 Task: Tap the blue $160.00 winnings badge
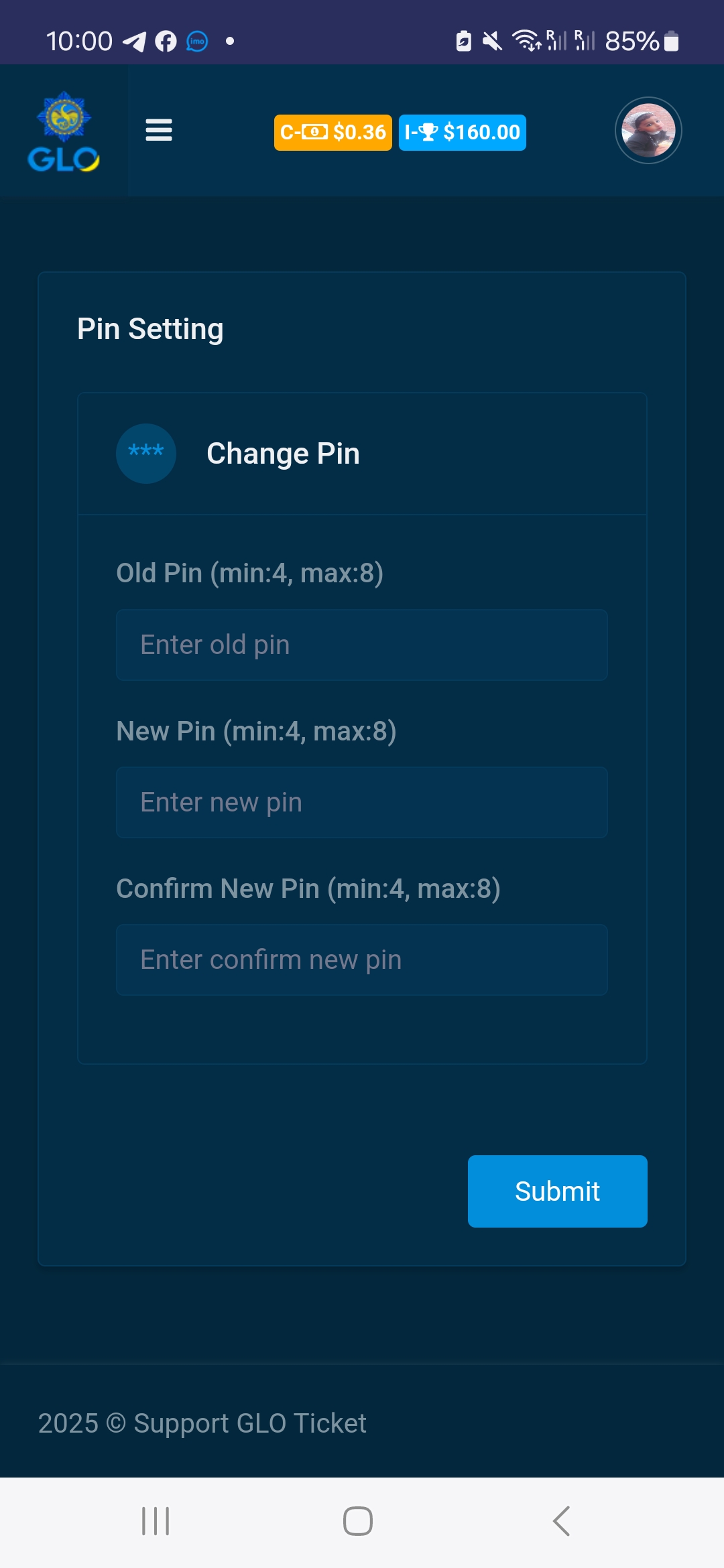point(462,132)
